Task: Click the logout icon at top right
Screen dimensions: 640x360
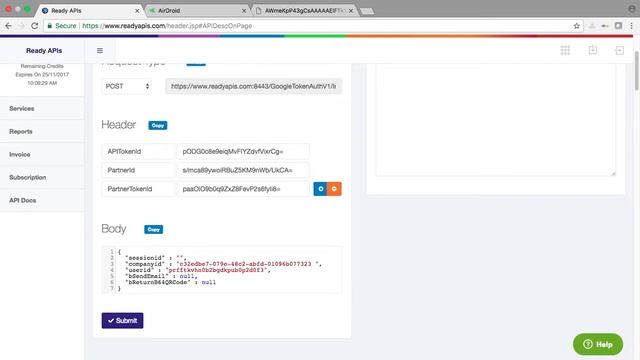Action: point(619,50)
